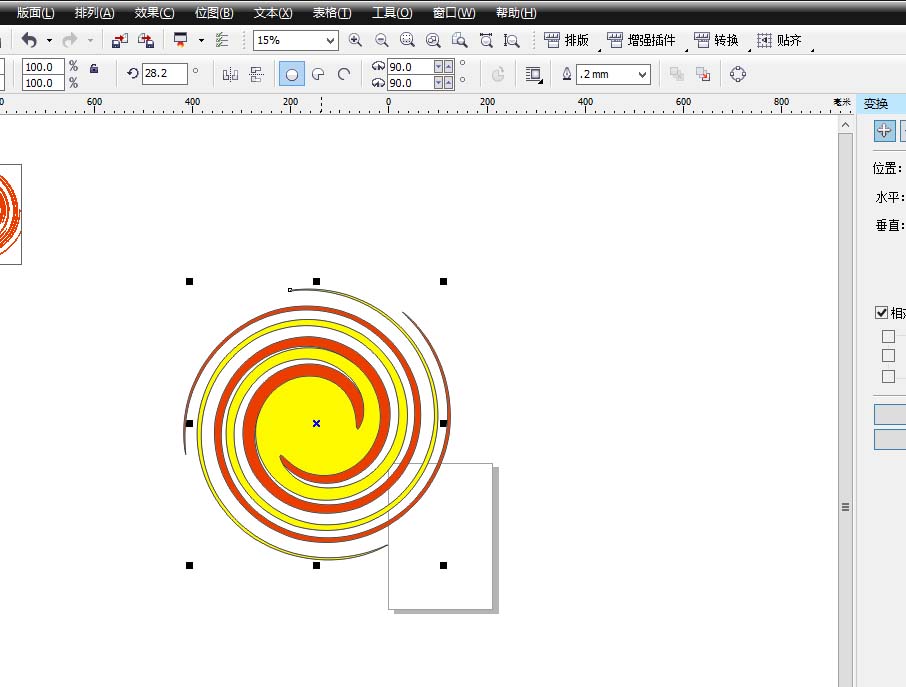Uncheck the 相对 checkbox in transform panel
This screenshot has width=906, height=687.
[x=881, y=313]
